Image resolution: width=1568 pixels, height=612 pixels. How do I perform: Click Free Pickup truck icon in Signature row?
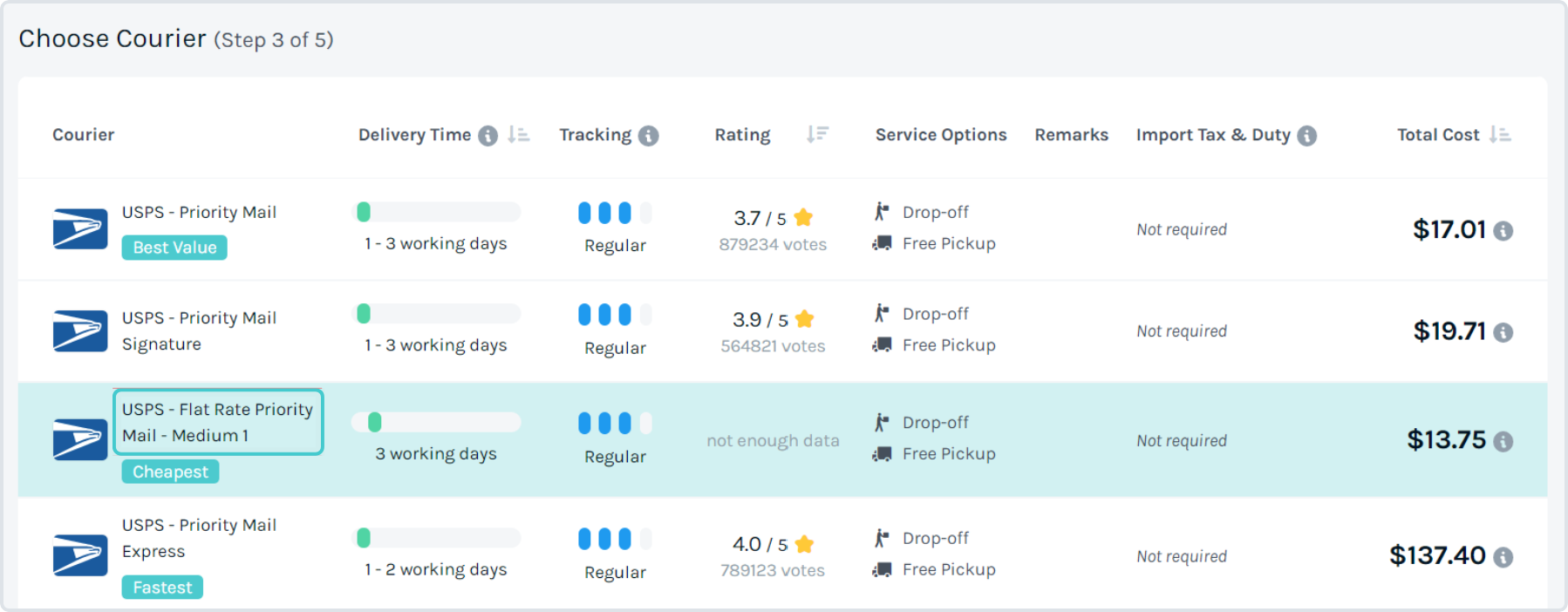(883, 344)
